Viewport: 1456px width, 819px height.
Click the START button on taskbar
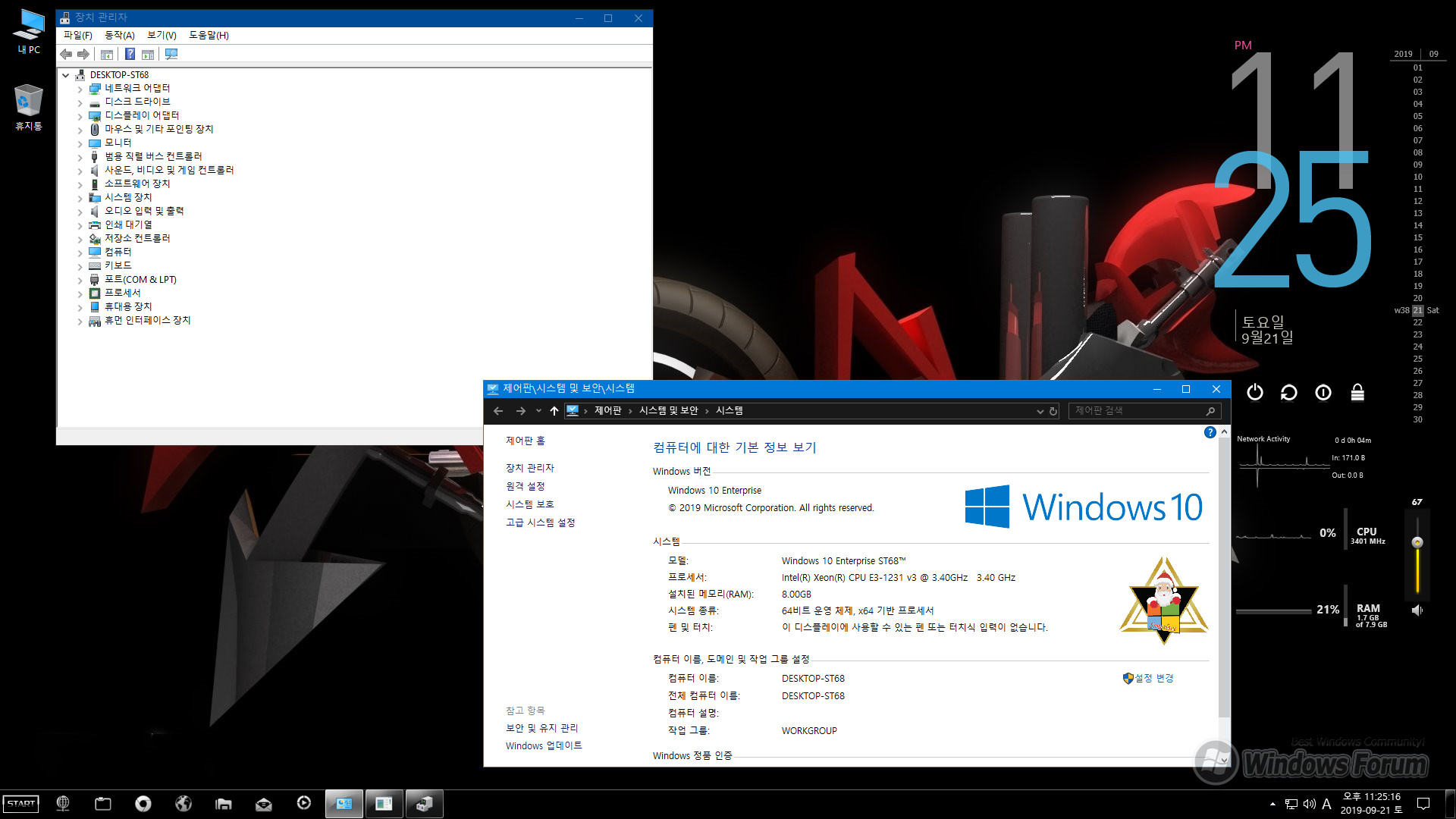(20, 803)
